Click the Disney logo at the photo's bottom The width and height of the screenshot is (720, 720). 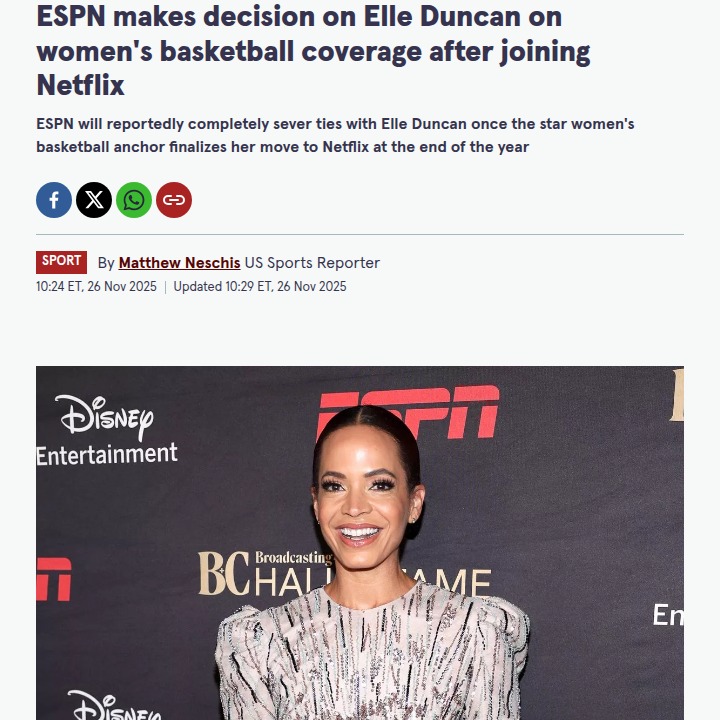(115, 705)
